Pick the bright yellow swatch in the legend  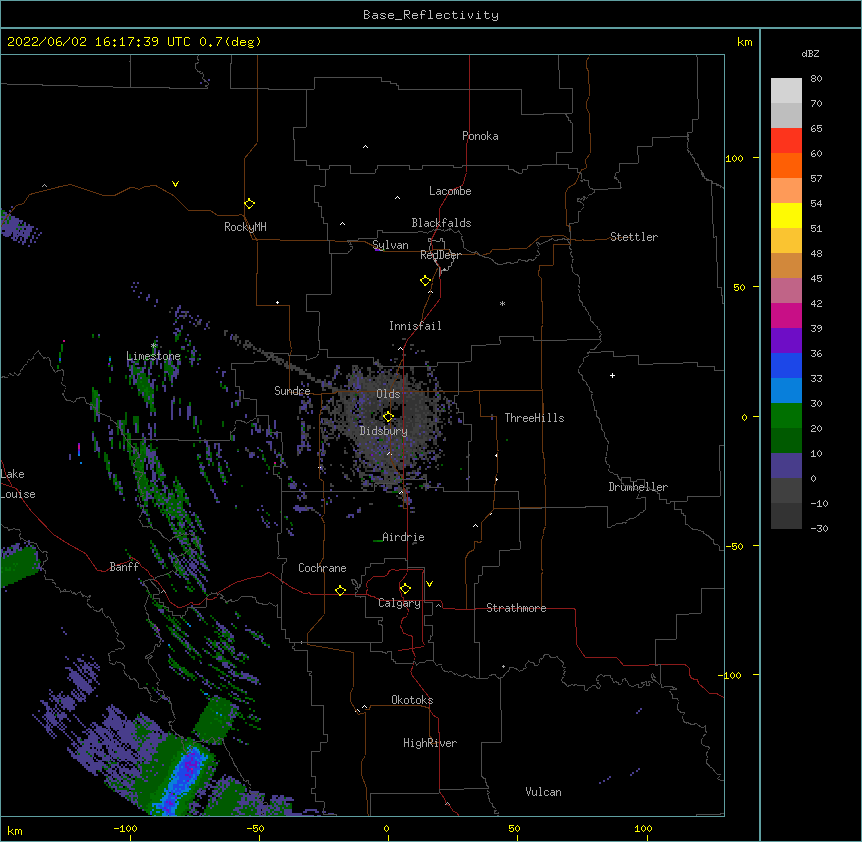[786, 215]
